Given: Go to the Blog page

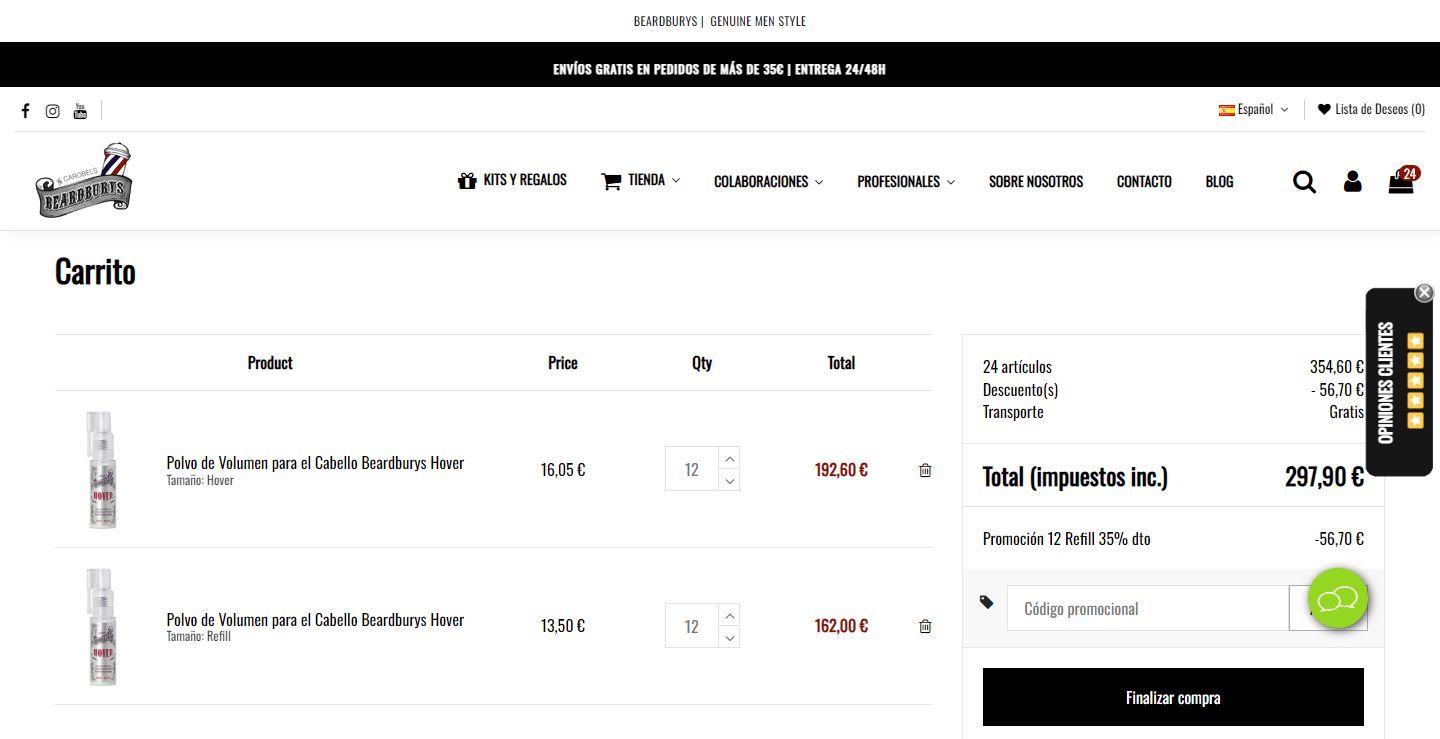Looking at the screenshot, I should point(1219,182).
